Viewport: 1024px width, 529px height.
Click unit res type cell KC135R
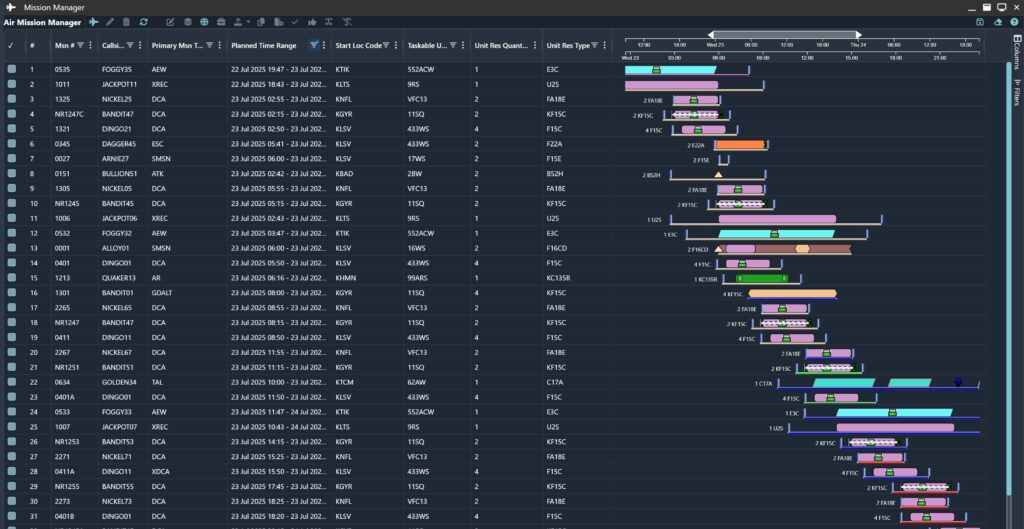[558, 278]
